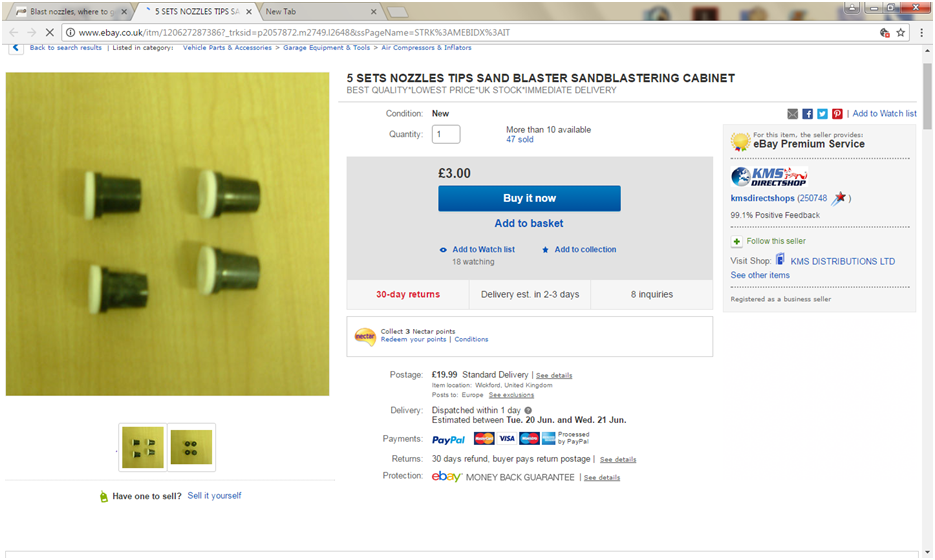935x560 pixels.
Task: Switch to Blast nozzles tab
Action: click(x=72, y=11)
